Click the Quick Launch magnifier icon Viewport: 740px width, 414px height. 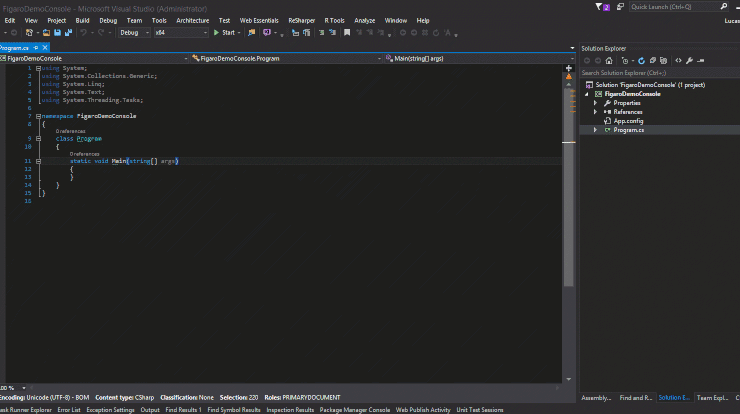(x=724, y=7)
